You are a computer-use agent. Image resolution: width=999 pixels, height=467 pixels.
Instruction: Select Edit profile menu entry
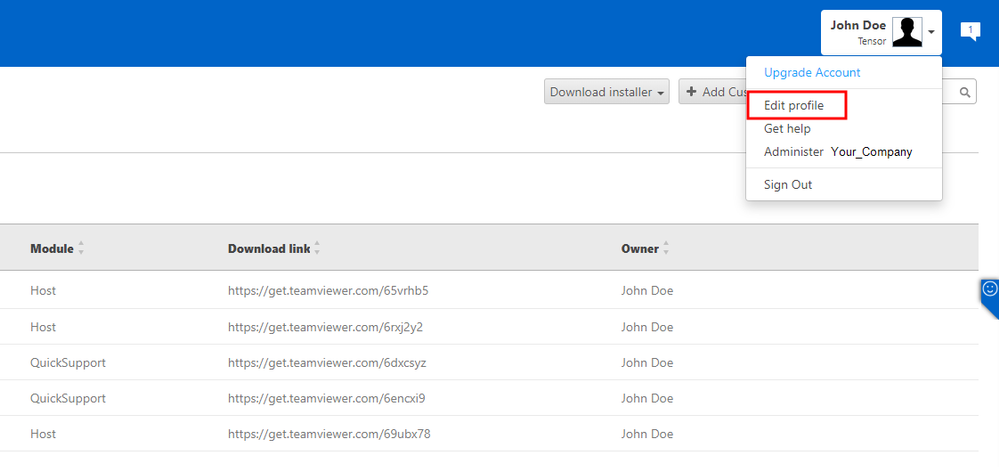794,106
